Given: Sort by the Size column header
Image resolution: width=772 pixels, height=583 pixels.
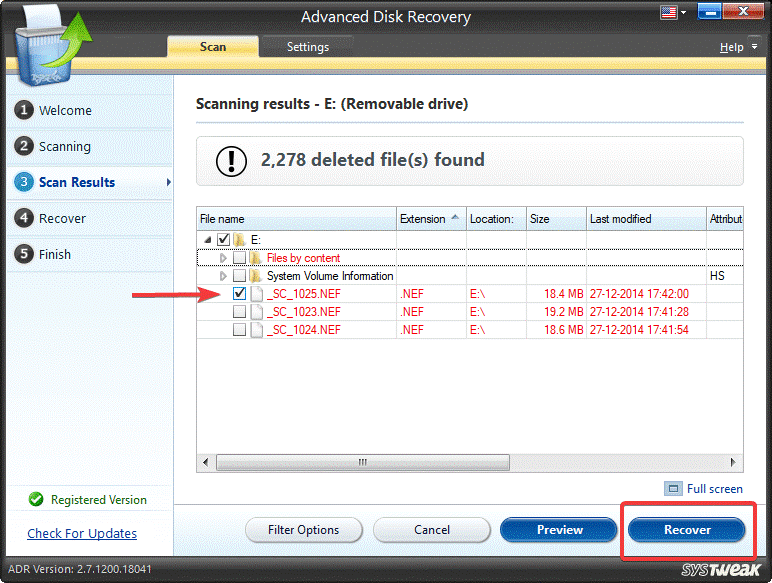Looking at the screenshot, I should [556, 219].
